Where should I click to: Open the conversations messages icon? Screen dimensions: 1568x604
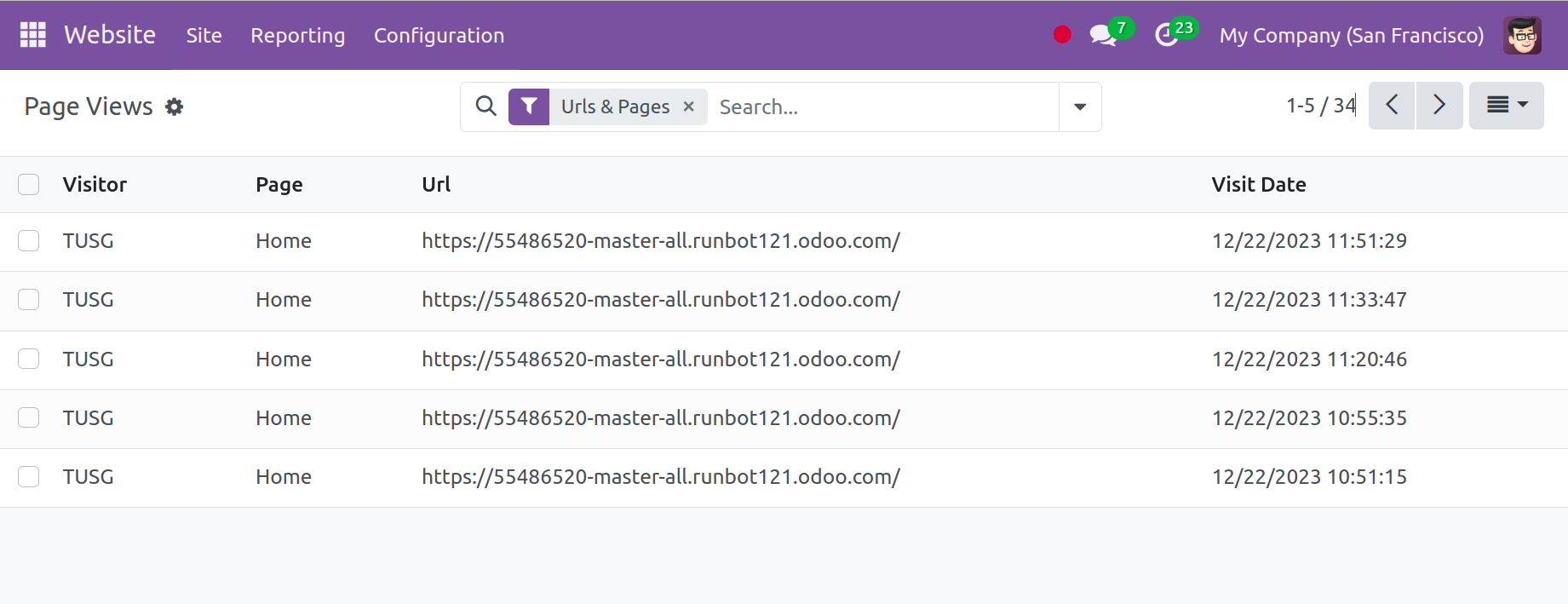pos(1103,35)
